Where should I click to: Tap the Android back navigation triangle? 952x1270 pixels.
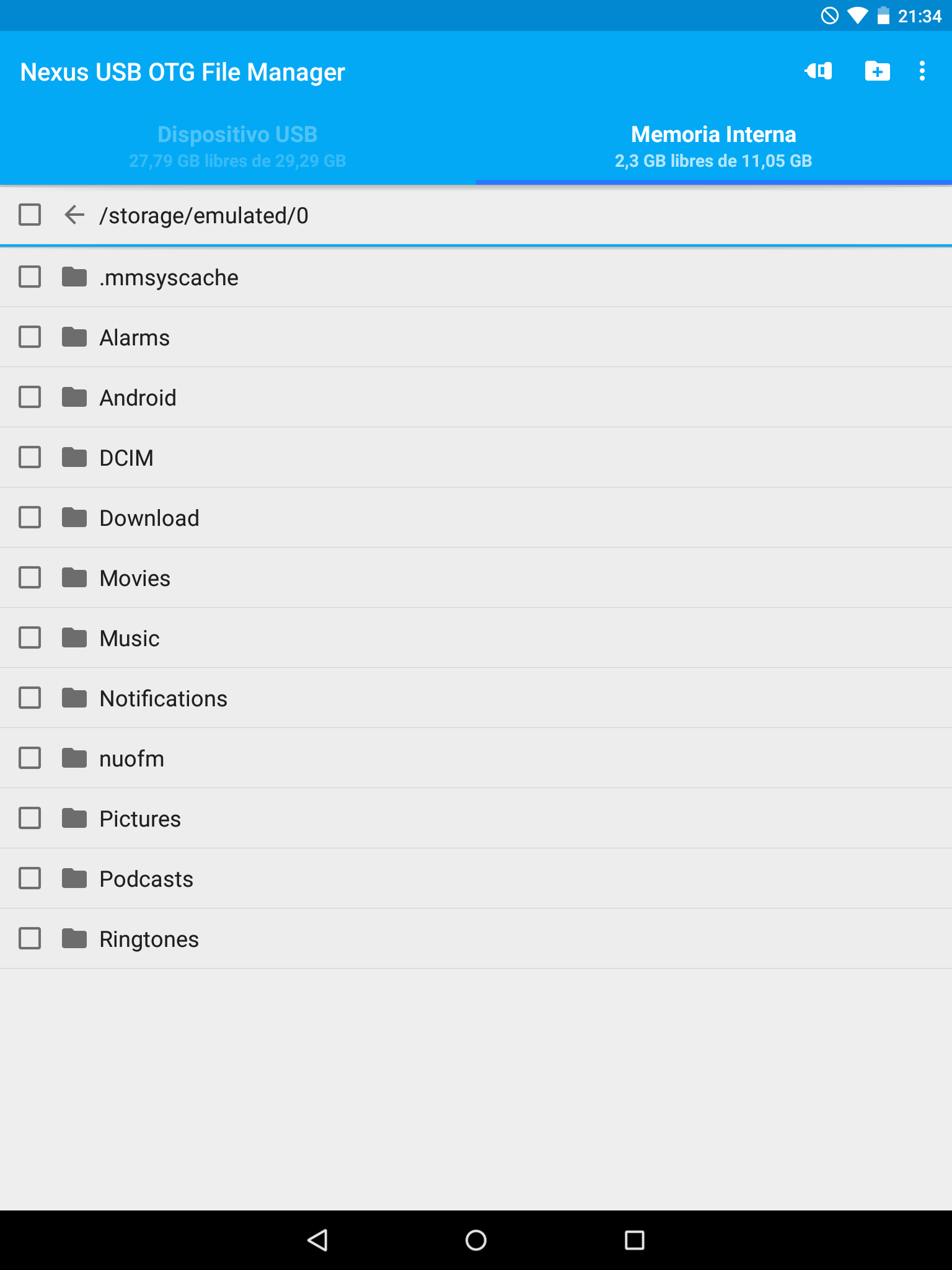[x=317, y=1240]
